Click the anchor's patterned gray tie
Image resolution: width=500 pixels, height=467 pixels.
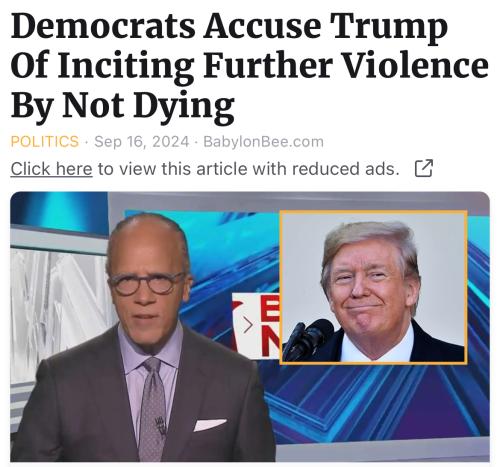[x=152, y=408]
